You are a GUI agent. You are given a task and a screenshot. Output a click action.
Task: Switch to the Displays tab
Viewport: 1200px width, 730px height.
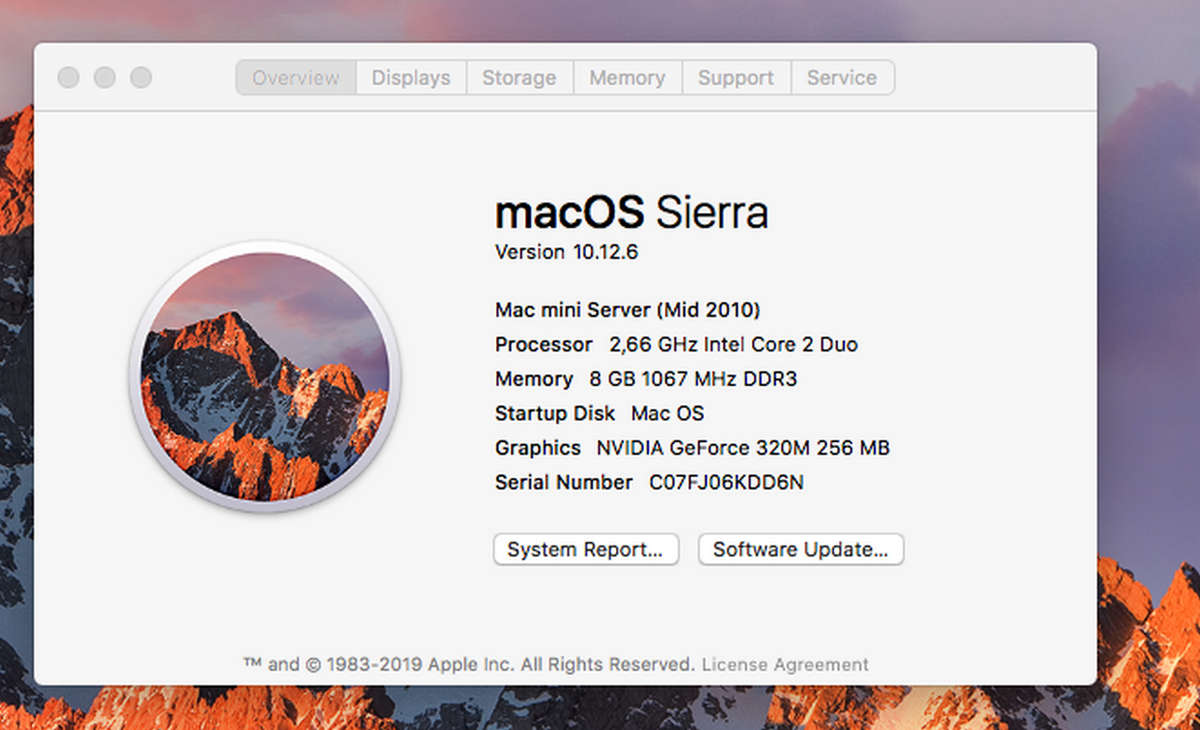[x=410, y=77]
